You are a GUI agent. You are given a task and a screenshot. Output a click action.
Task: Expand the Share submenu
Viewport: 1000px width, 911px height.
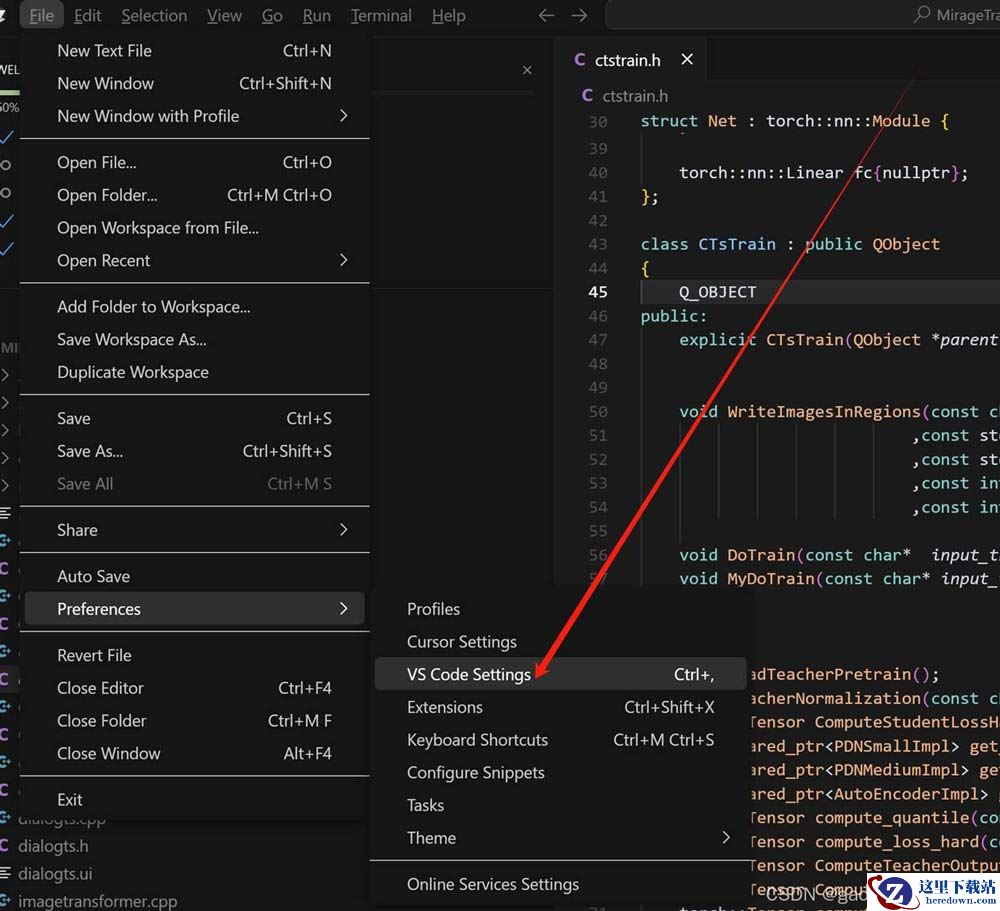(x=195, y=530)
